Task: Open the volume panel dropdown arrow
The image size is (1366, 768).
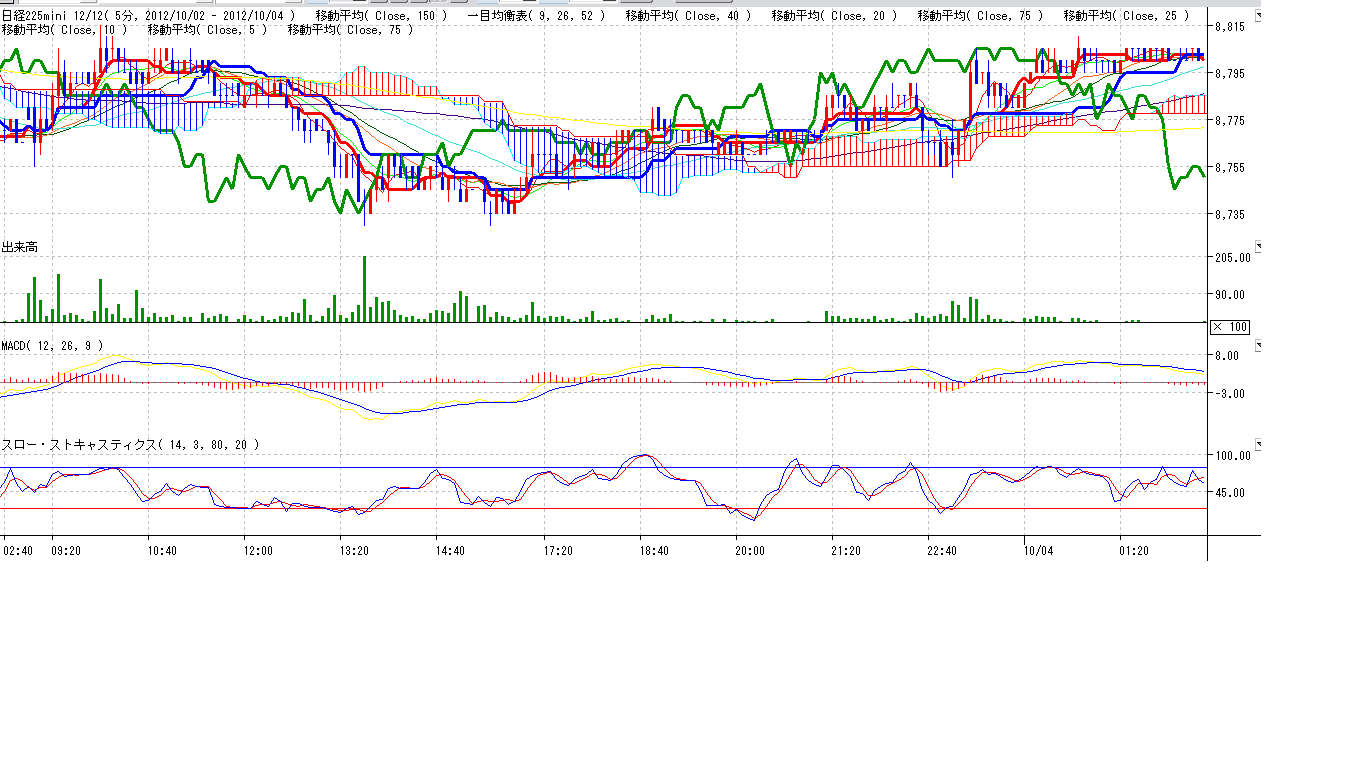Action: 1258,246
